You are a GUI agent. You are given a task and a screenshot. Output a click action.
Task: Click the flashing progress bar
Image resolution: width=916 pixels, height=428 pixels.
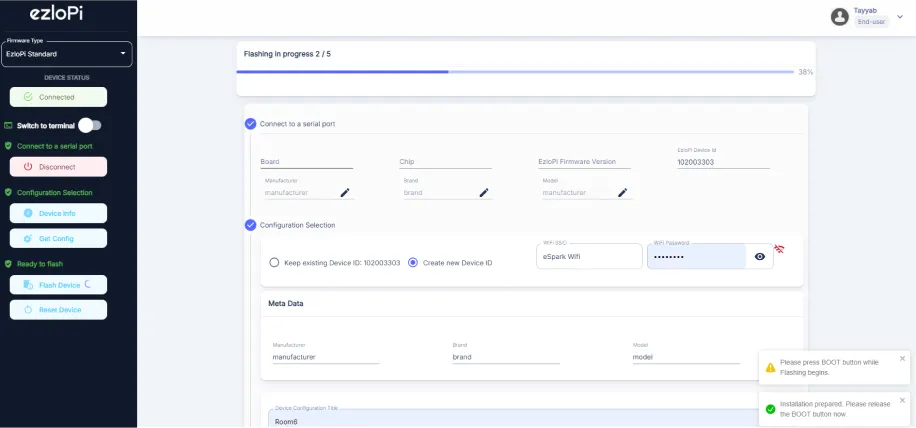515,72
